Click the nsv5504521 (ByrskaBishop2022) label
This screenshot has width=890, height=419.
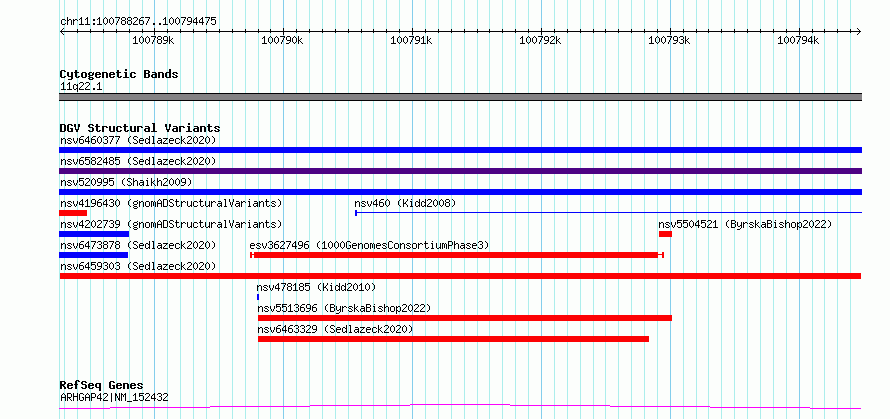(x=745, y=224)
